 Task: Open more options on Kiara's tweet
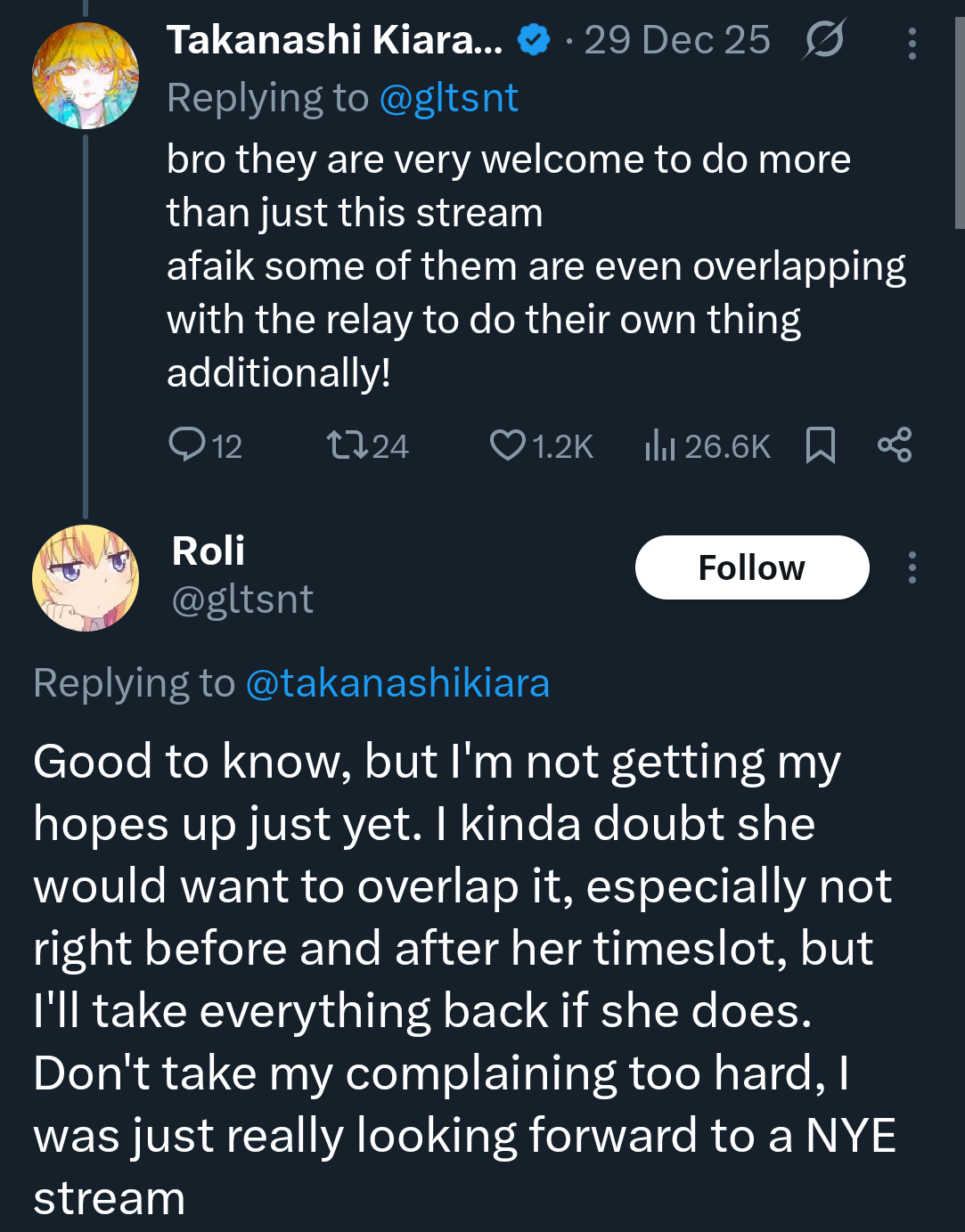pos(912,43)
